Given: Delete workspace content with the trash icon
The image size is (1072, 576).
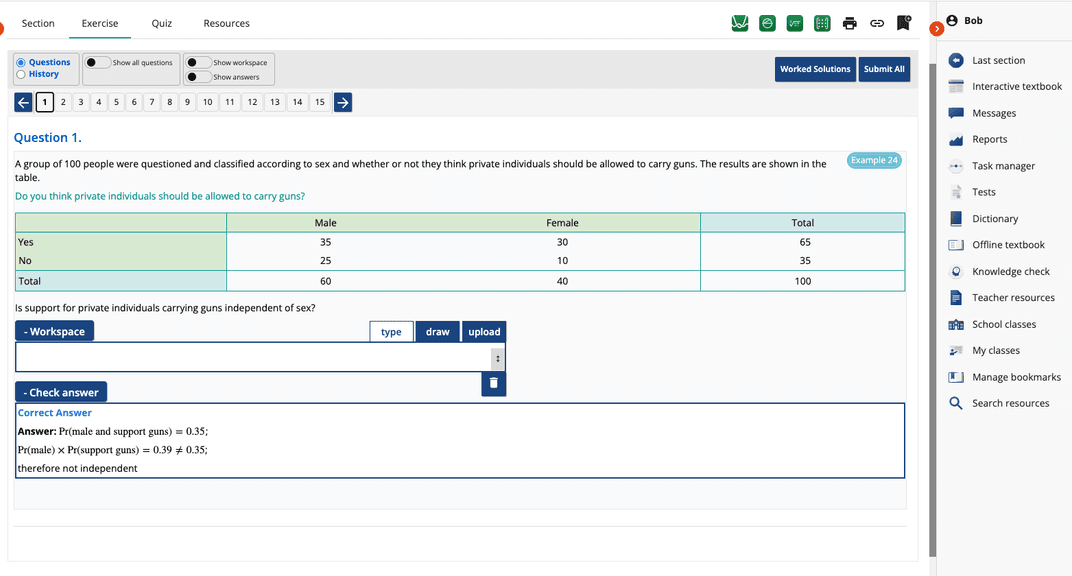Looking at the screenshot, I should [x=493, y=384].
